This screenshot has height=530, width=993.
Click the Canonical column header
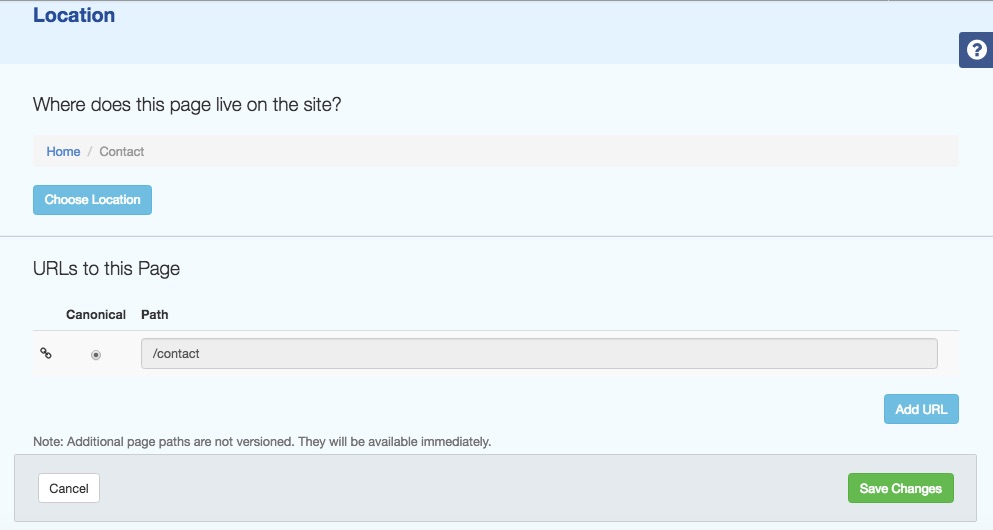click(96, 315)
